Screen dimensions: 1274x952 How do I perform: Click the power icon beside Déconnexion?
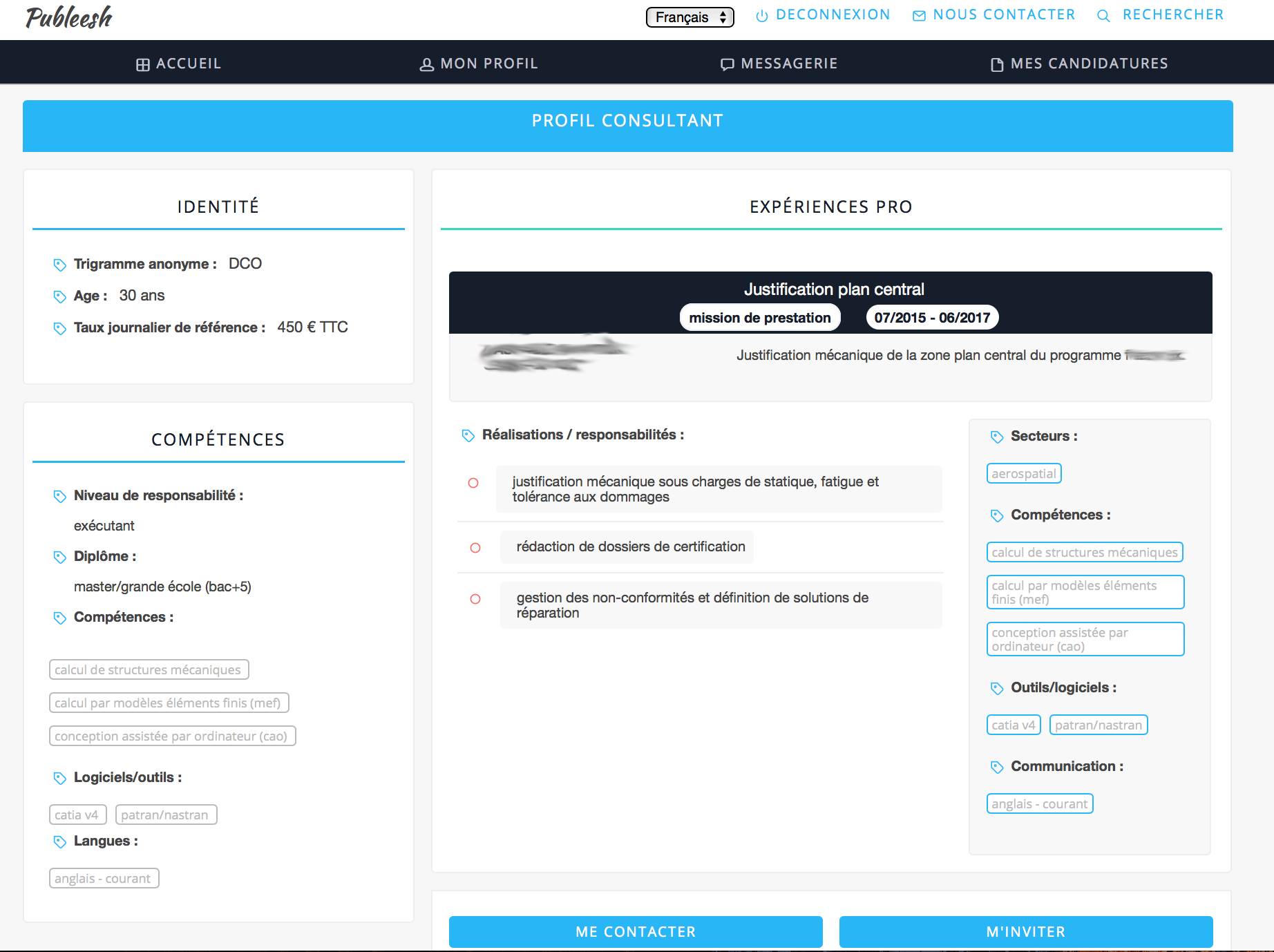tap(762, 16)
